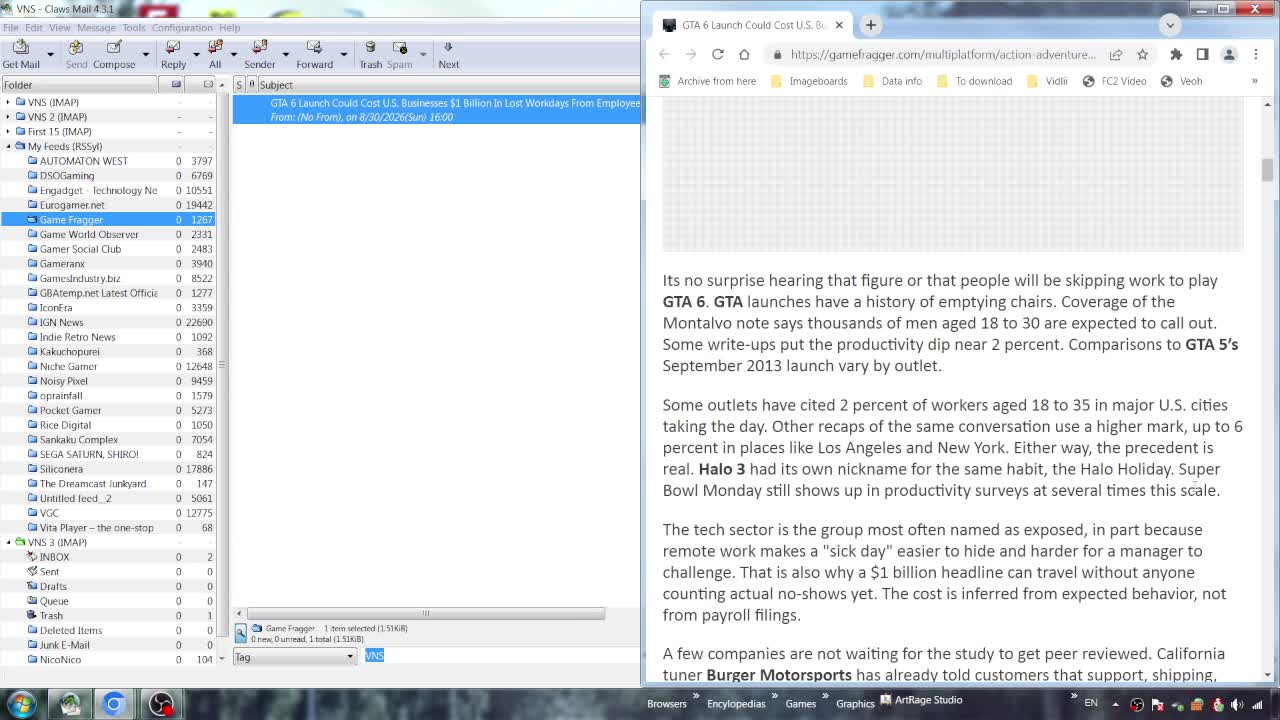Open the Reply All dropdown arrow
Screen dimensions: 1280x720
[x=233, y=54]
